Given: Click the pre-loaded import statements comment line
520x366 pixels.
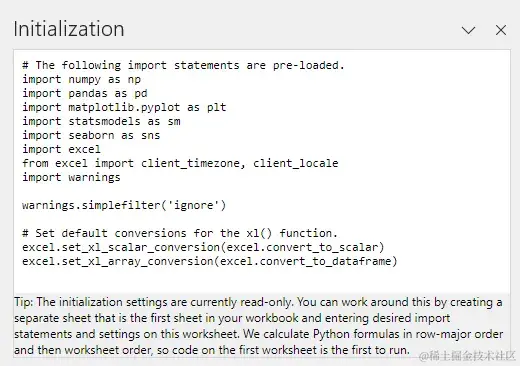Looking at the screenshot, I should 183,65.
